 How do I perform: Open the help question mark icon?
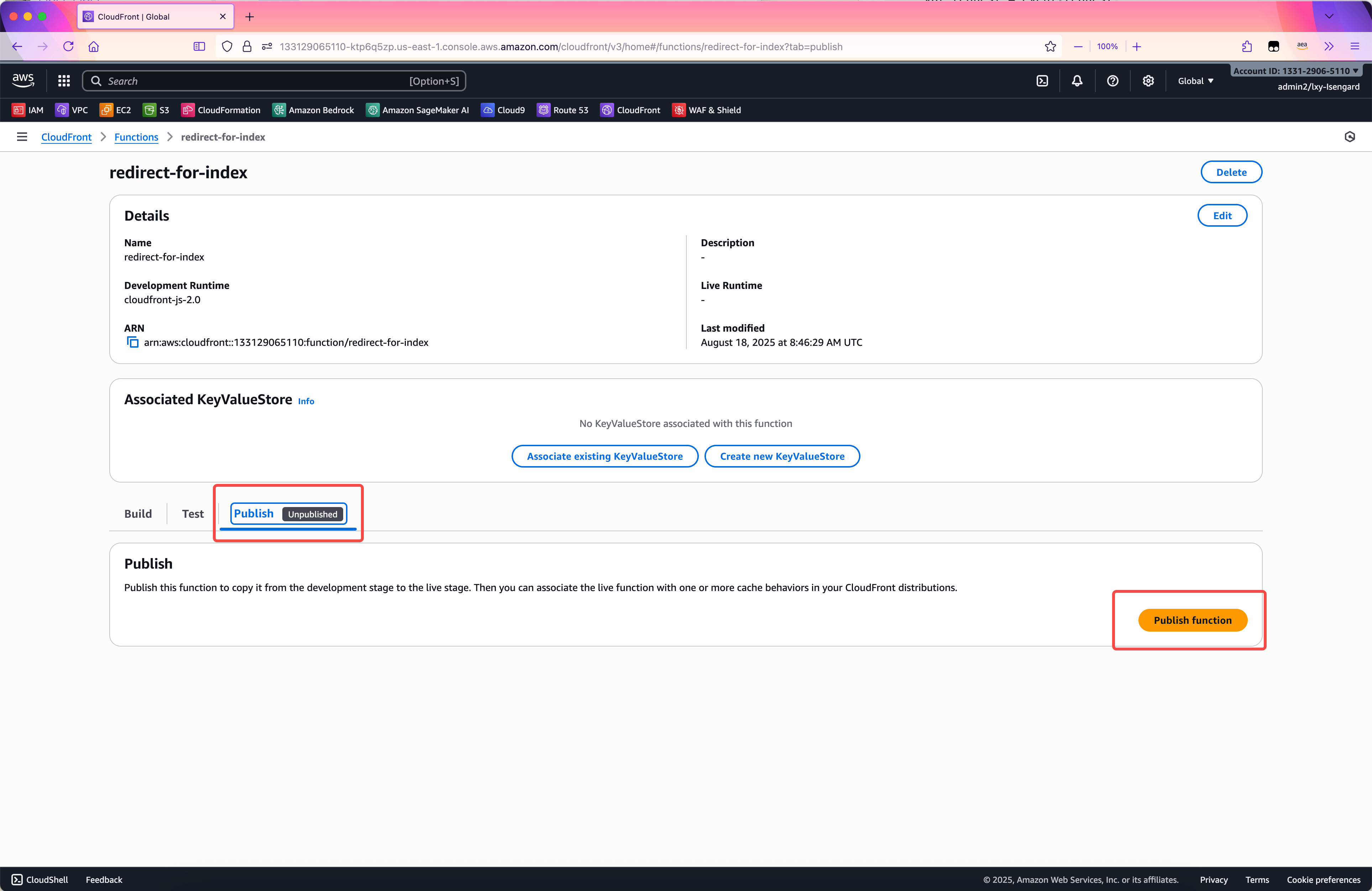1112,81
